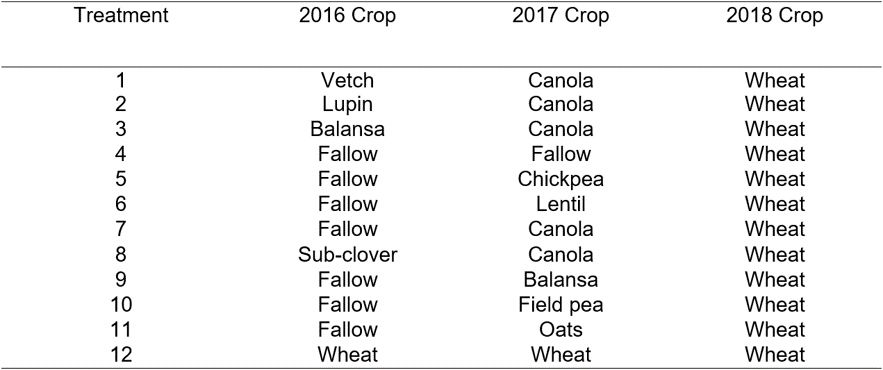This screenshot has height=370, width=883.
Task: Click the Treatment column header
Action: point(121,16)
